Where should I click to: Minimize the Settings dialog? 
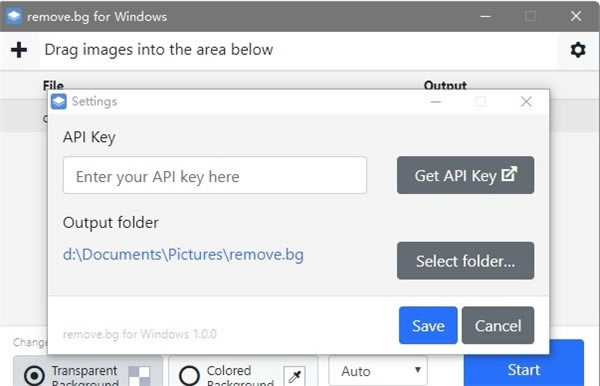pyautogui.click(x=435, y=102)
